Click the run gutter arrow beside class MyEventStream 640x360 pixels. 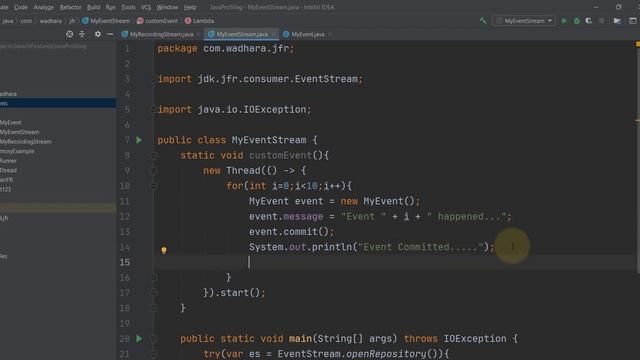pos(139,140)
